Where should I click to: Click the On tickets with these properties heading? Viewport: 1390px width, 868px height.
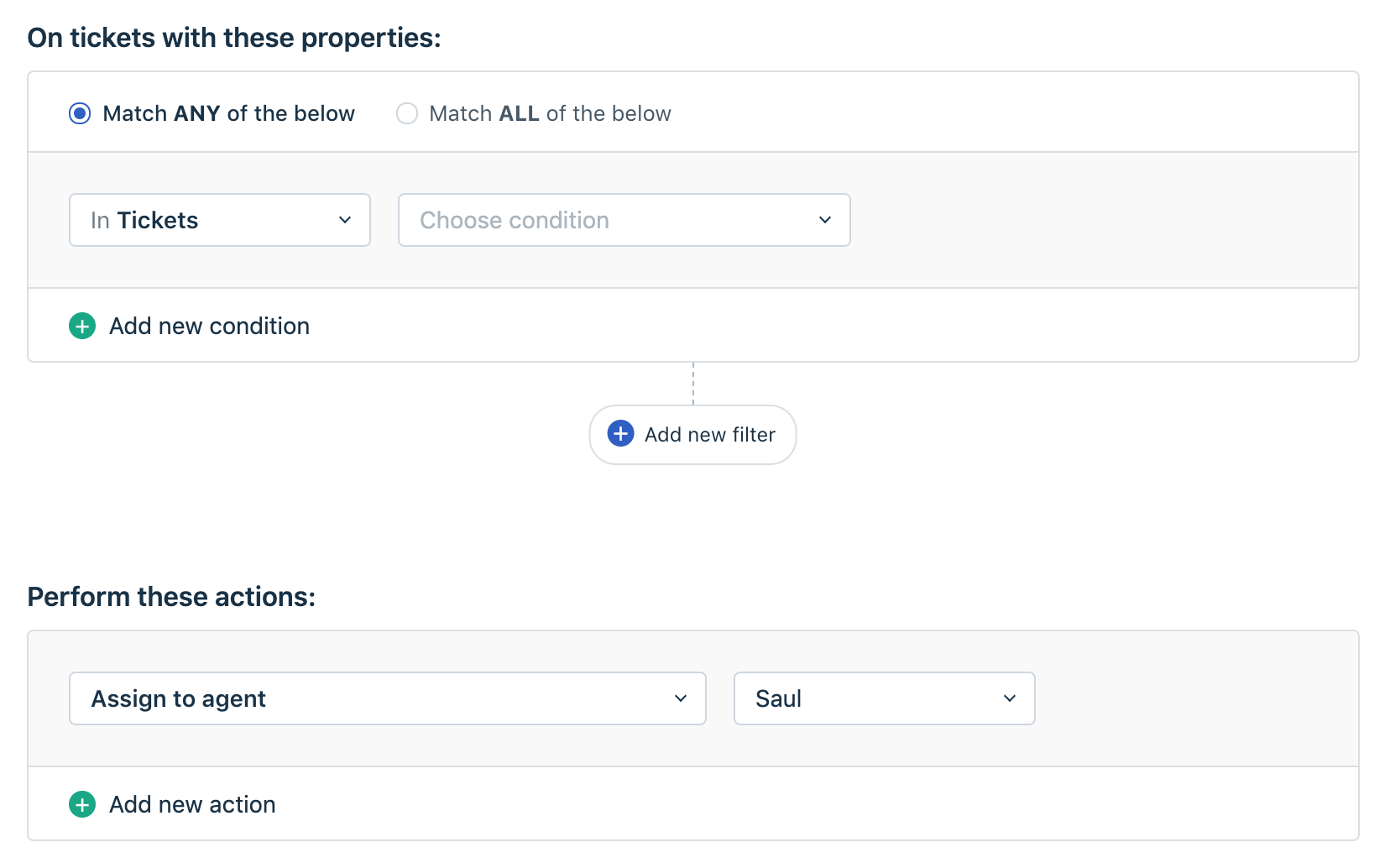coord(234,38)
